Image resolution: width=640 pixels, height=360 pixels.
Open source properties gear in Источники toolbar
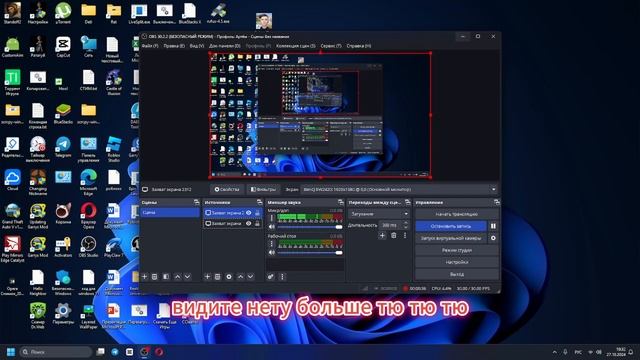coord(229,276)
